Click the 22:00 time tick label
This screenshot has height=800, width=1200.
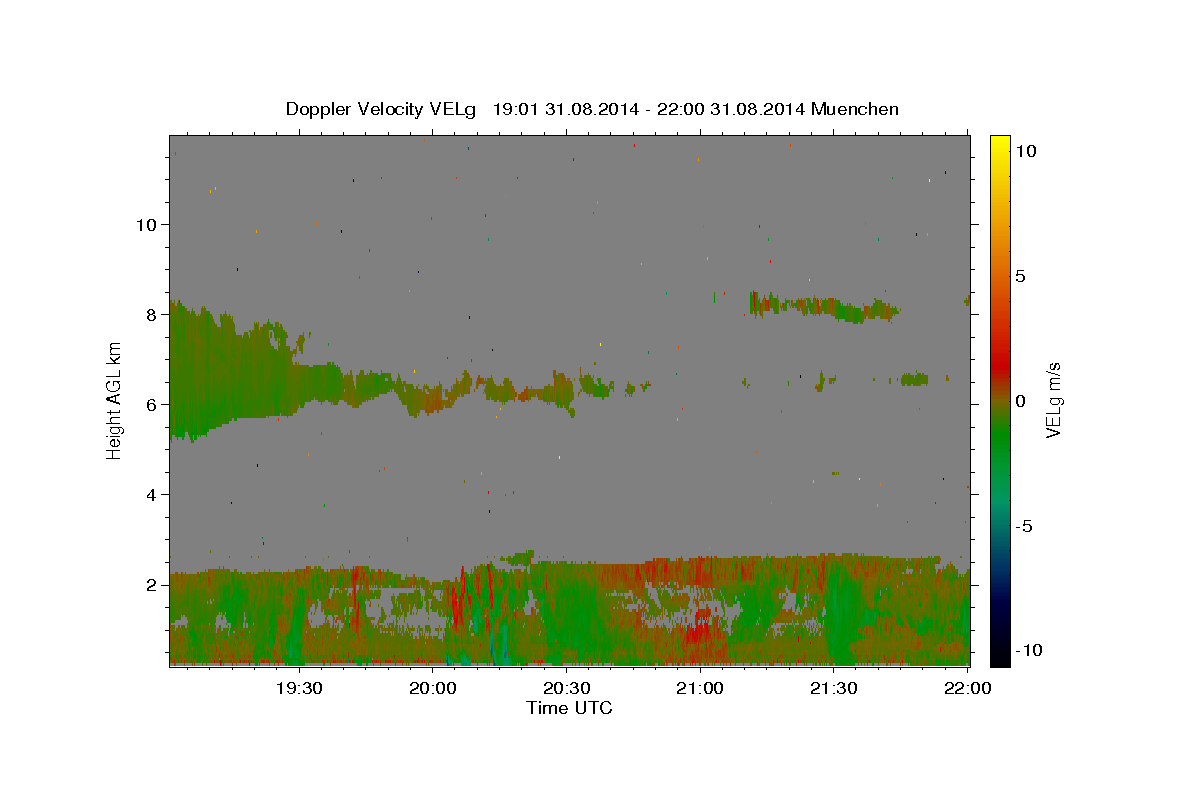[967, 688]
